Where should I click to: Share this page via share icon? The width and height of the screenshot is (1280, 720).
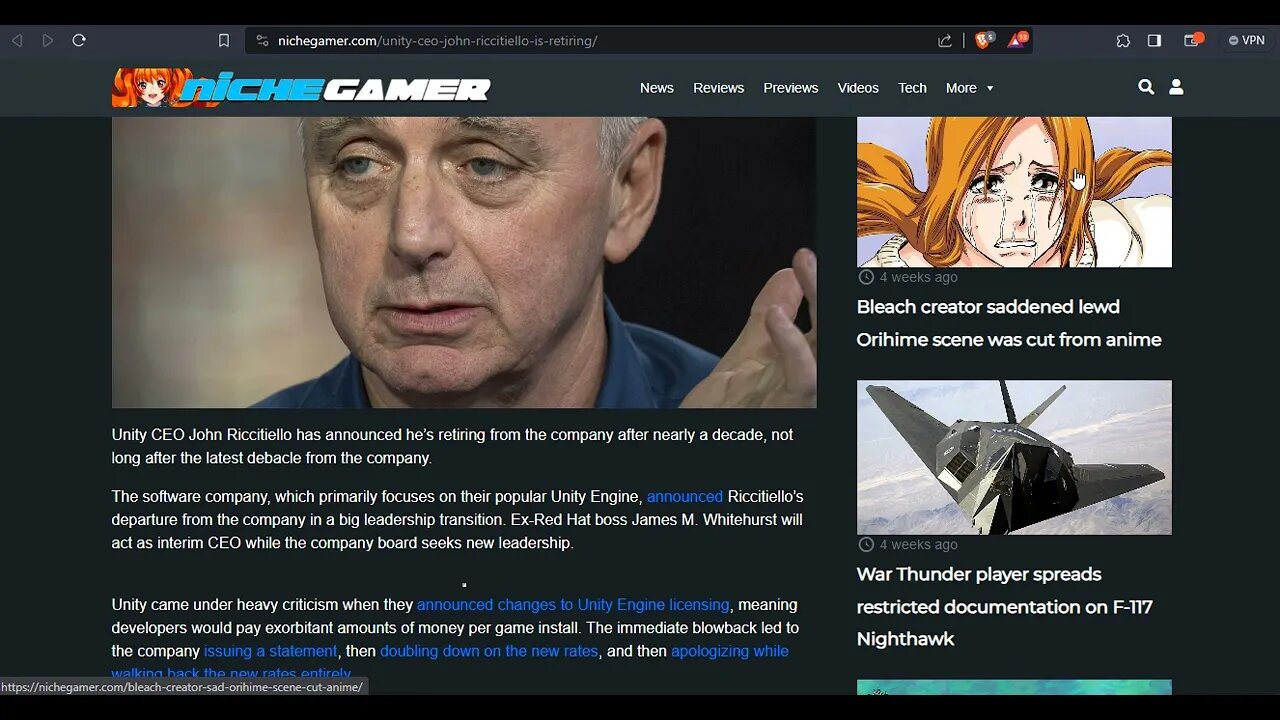pyautogui.click(x=945, y=41)
